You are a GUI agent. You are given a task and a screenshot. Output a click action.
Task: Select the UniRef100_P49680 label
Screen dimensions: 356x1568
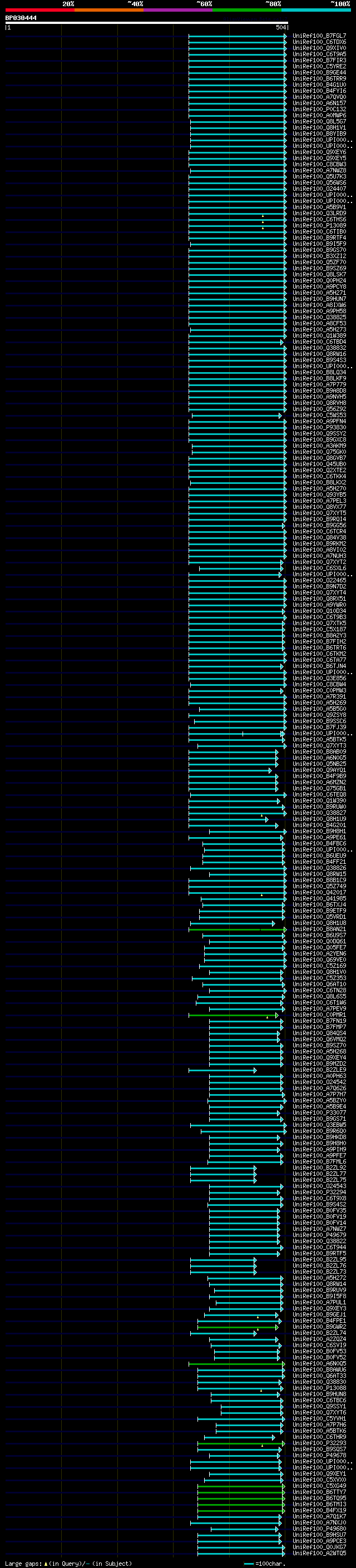tap(319, 1529)
